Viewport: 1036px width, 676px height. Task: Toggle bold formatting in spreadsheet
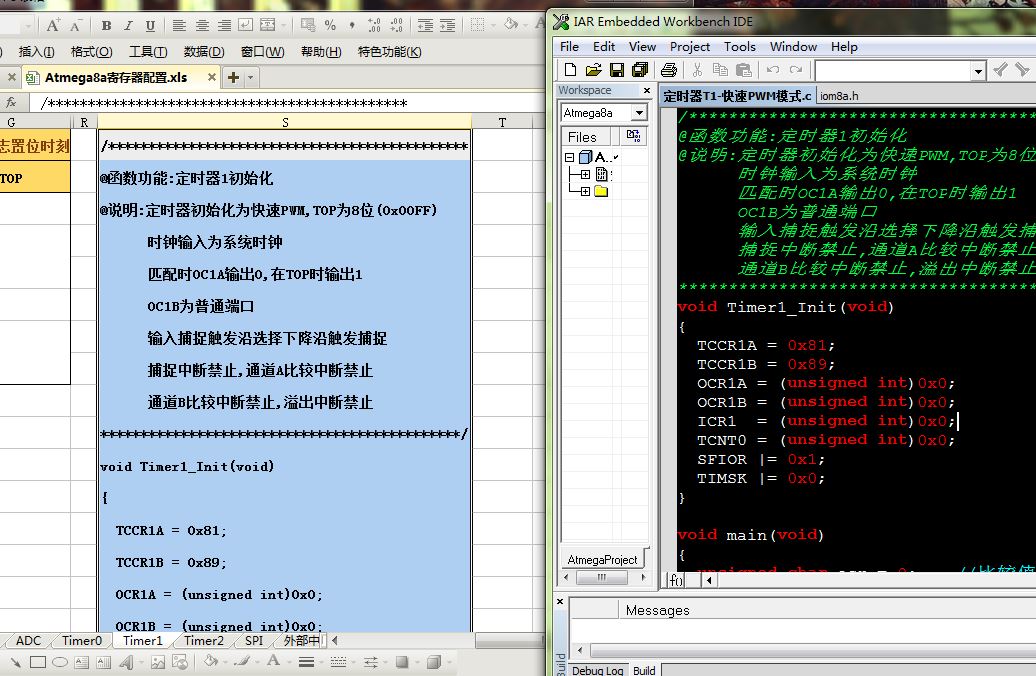[x=106, y=26]
